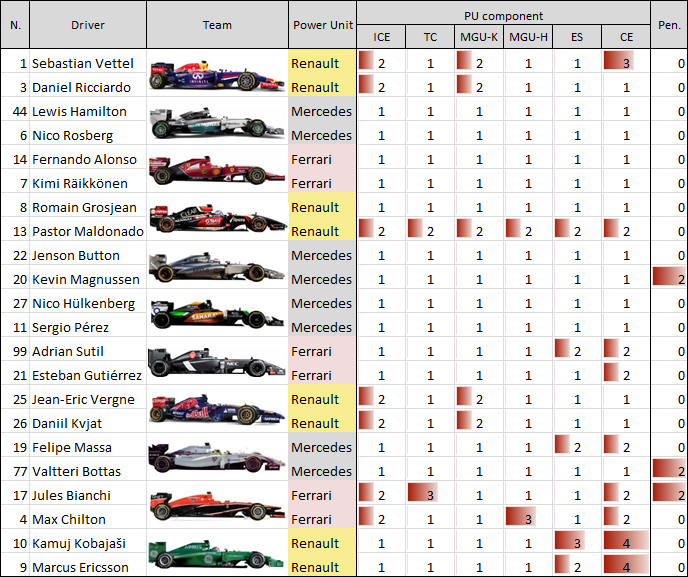Select the Marussia car picture
Viewport: 688px width, 577px height.
(x=217, y=506)
